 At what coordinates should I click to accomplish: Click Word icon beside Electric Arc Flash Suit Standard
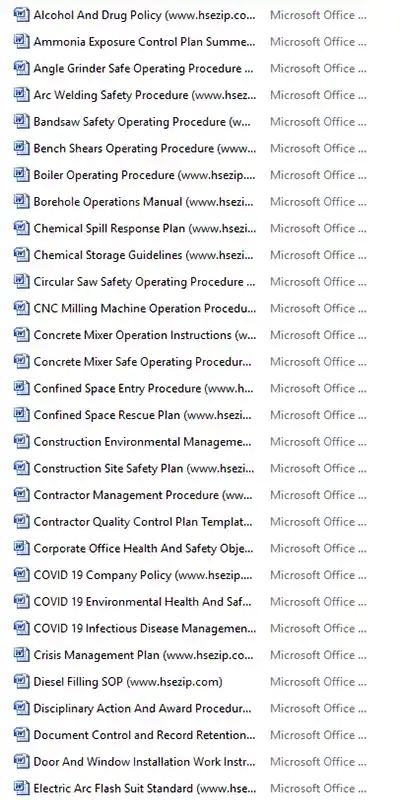point(21,788)
